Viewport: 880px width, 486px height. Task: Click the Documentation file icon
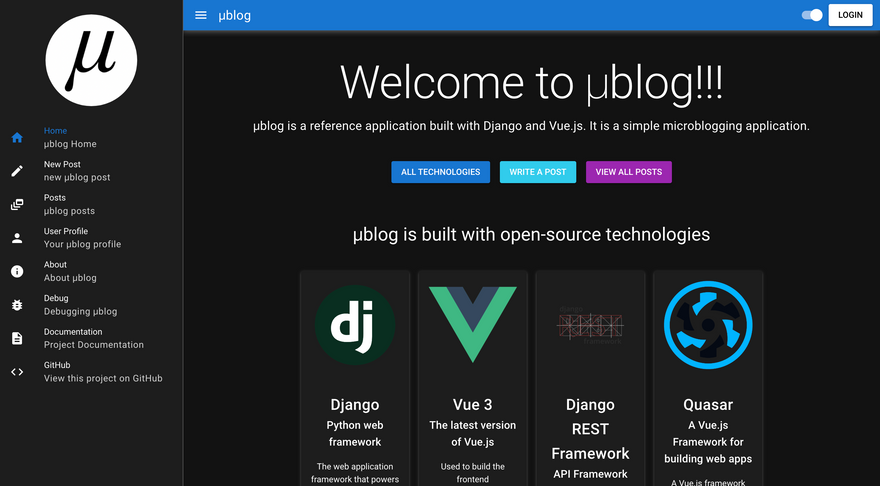pos(17,338)
